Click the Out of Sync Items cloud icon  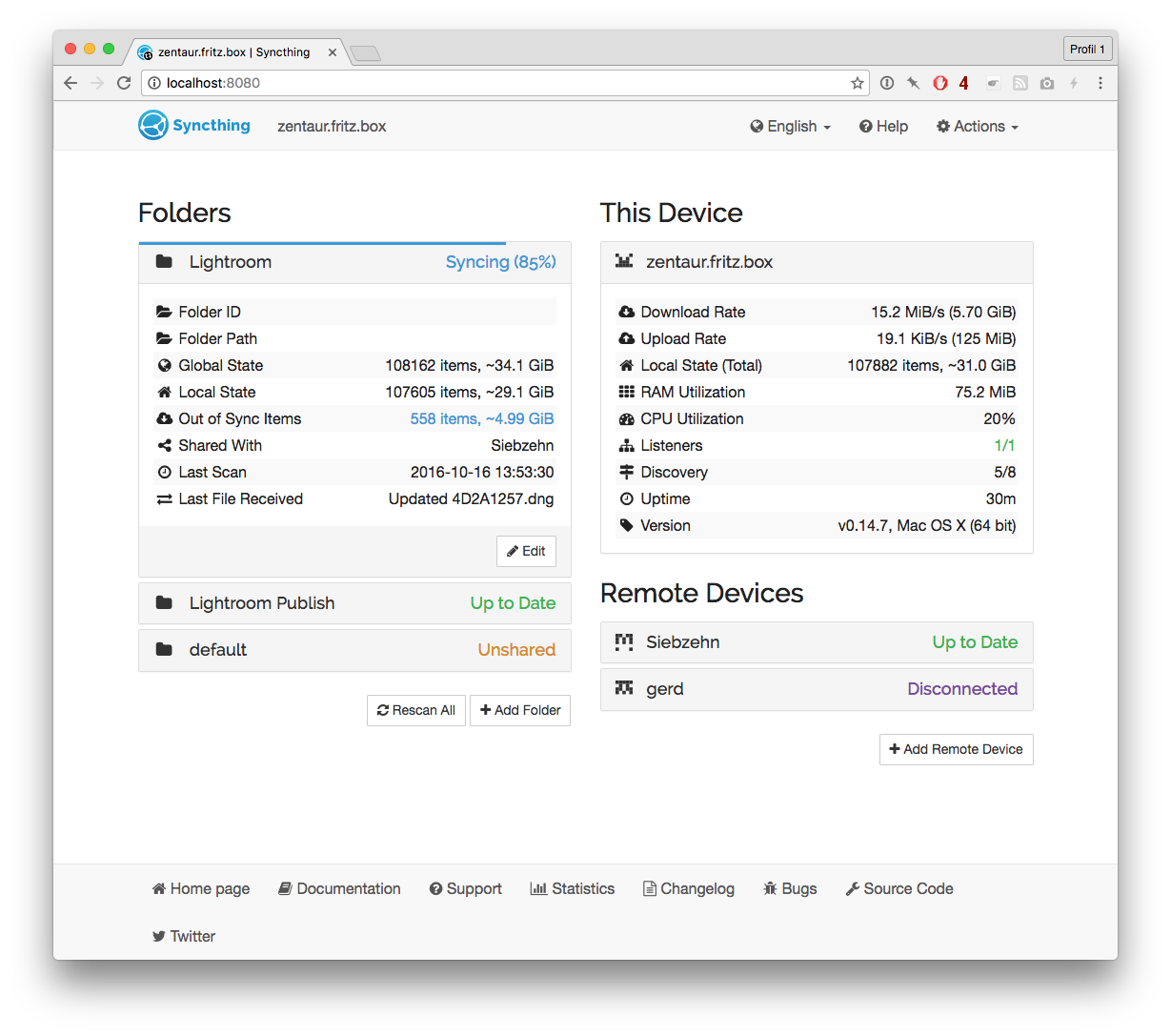click(x=164, y=418)
